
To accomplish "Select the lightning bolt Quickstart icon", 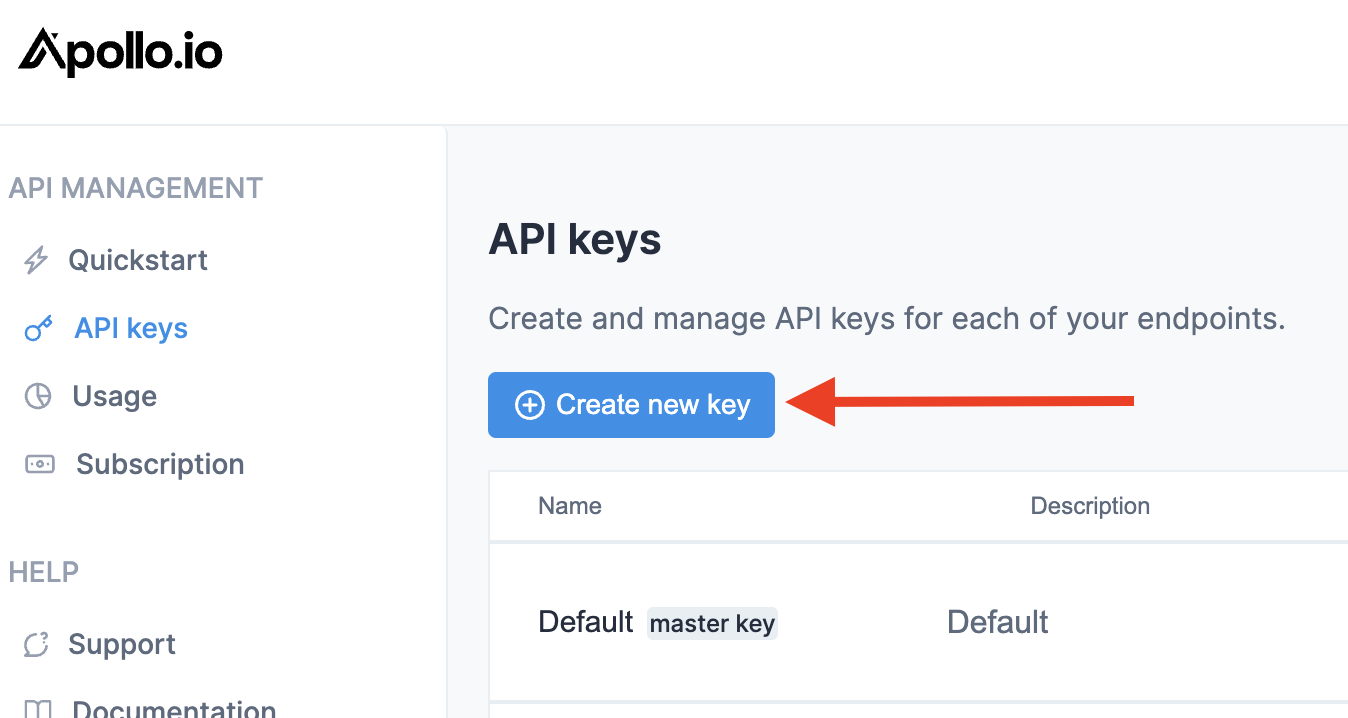I will pyautogui.click(x=37, y=259).
